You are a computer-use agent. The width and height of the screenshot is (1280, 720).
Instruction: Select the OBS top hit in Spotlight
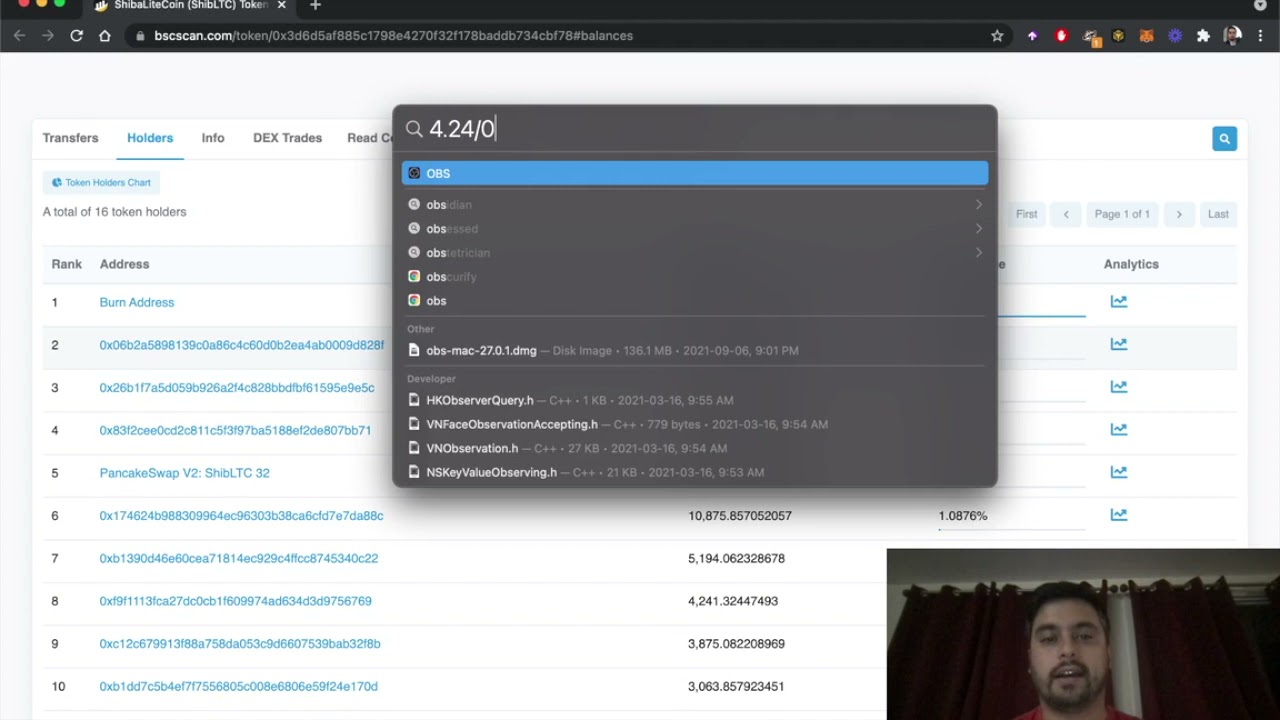click(695, 173)
